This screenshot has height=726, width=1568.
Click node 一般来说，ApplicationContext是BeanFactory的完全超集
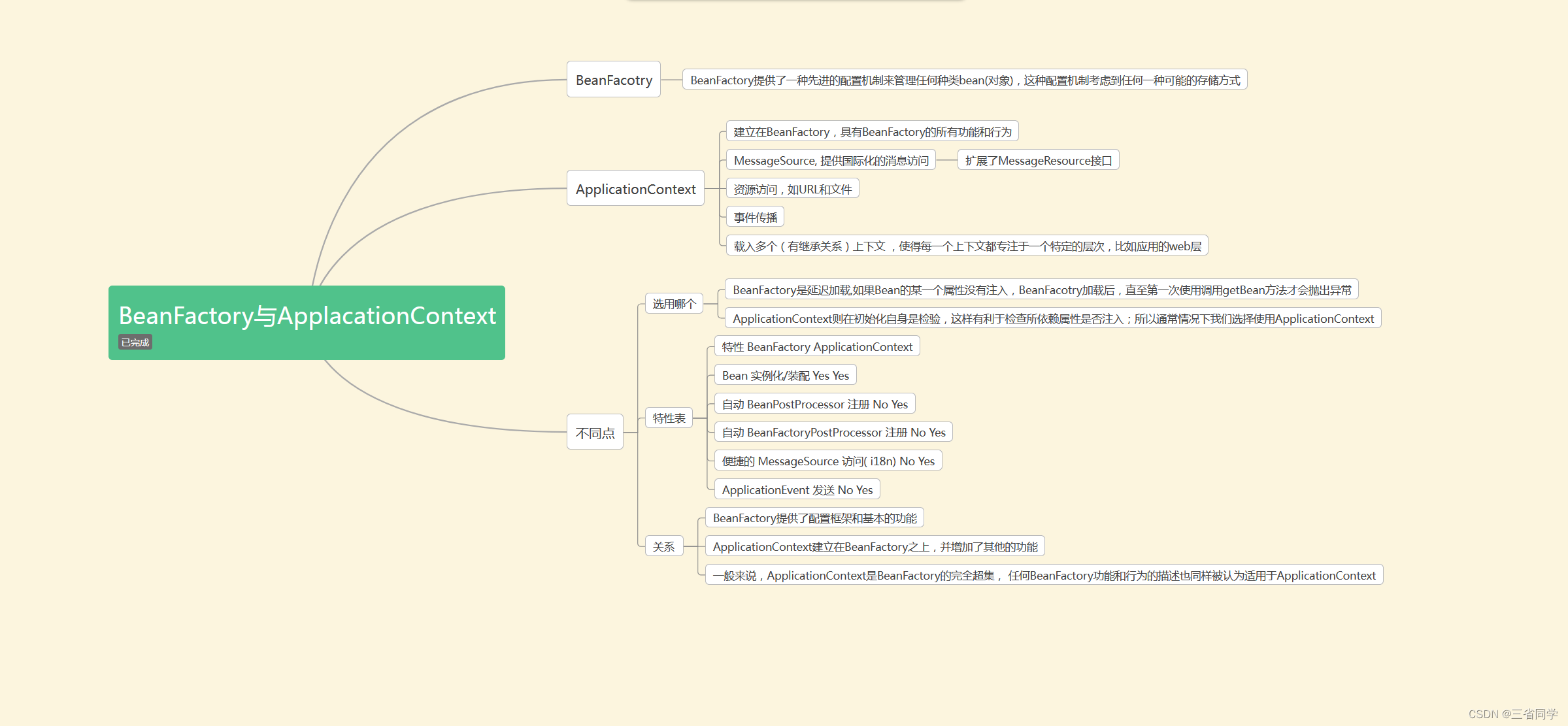pos(1044,575)
